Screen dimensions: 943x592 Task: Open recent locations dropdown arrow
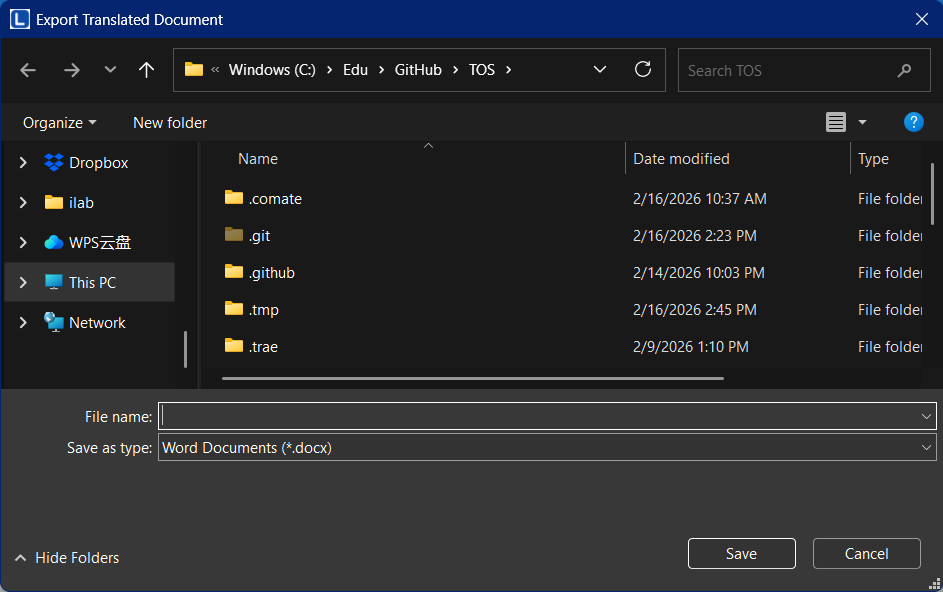[110, 70]
